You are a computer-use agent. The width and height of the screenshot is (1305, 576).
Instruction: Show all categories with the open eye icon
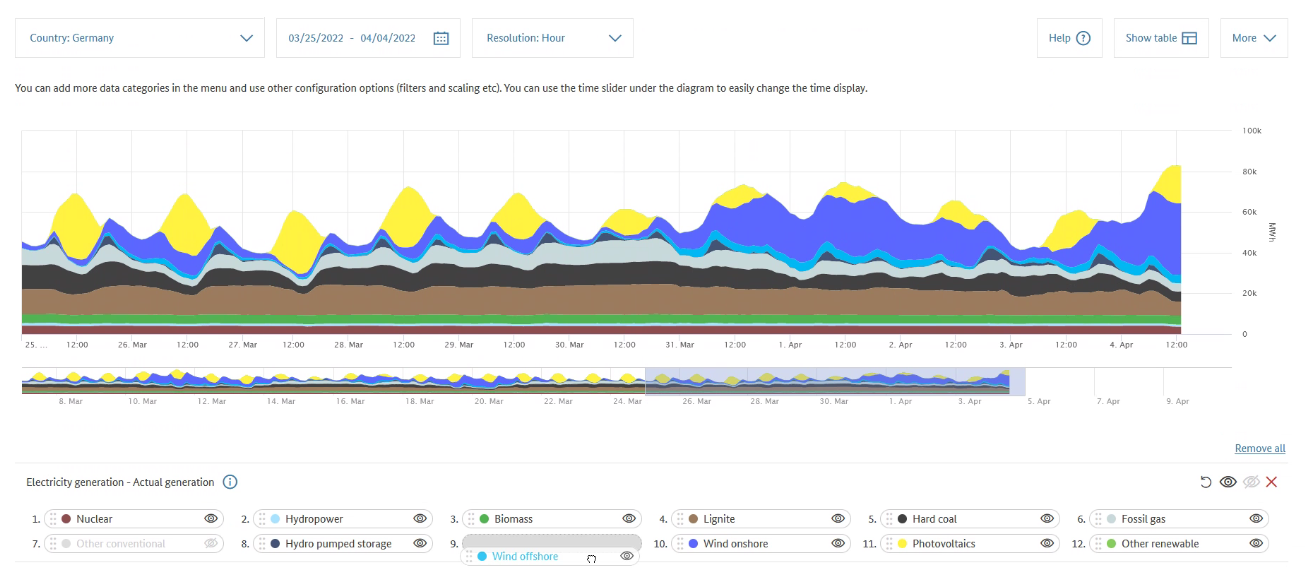tap(1228, 482)
